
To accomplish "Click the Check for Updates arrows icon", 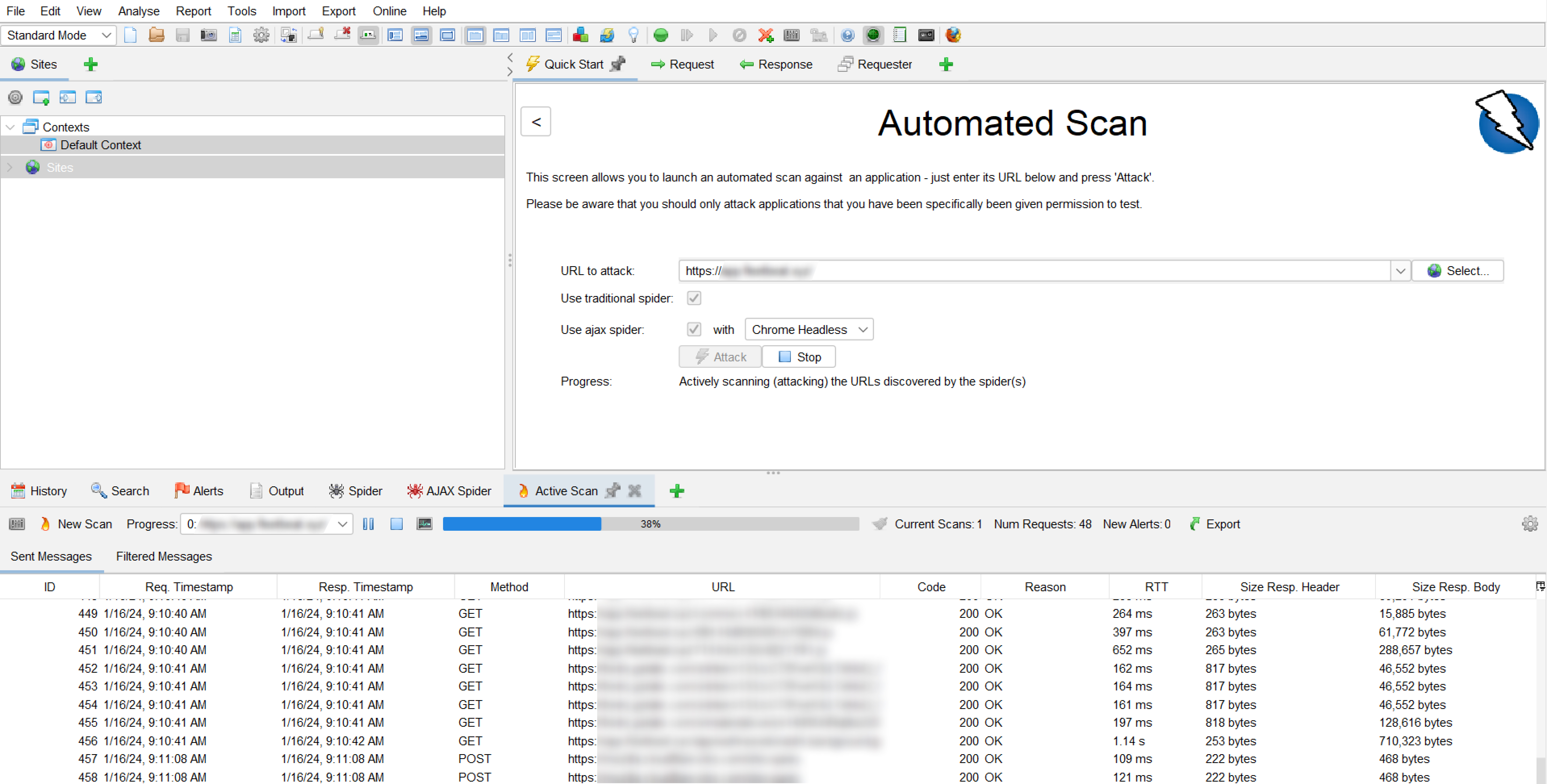I will coord(607,35).
